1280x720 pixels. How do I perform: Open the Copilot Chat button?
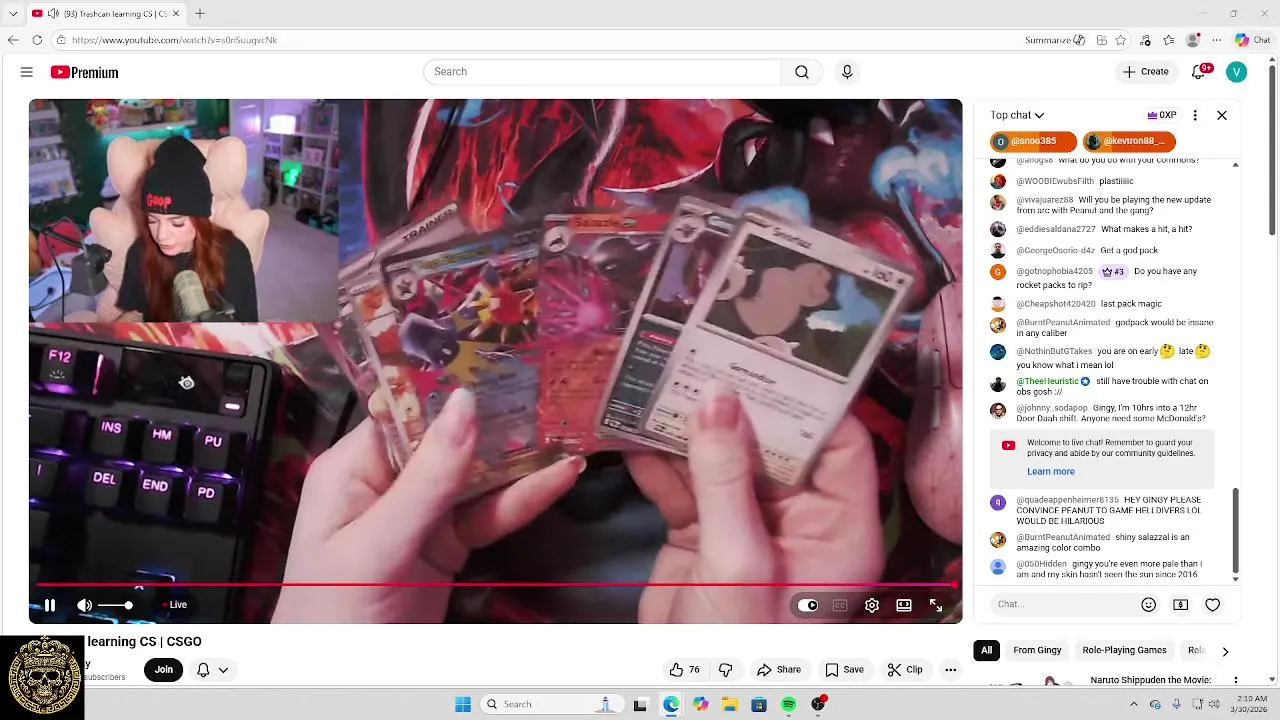point(1252,40)
